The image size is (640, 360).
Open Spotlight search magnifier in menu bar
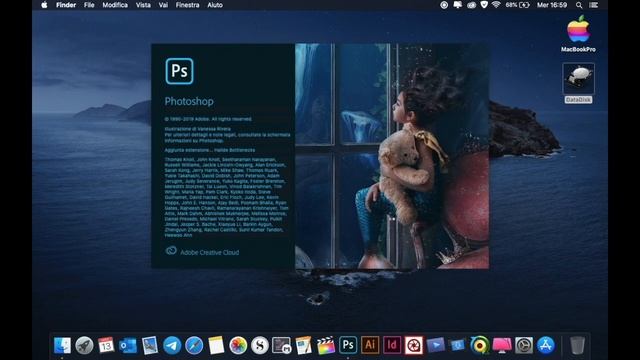579,5
